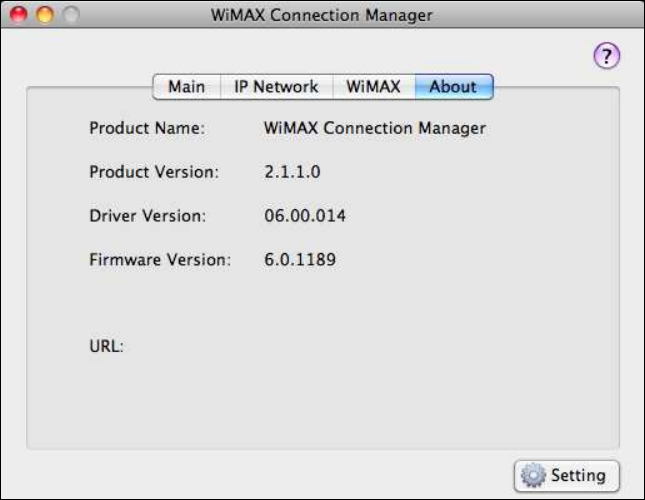Select the WiMAX tab
645x500 pixels.
pyautogui.click(x=374, y=87)
